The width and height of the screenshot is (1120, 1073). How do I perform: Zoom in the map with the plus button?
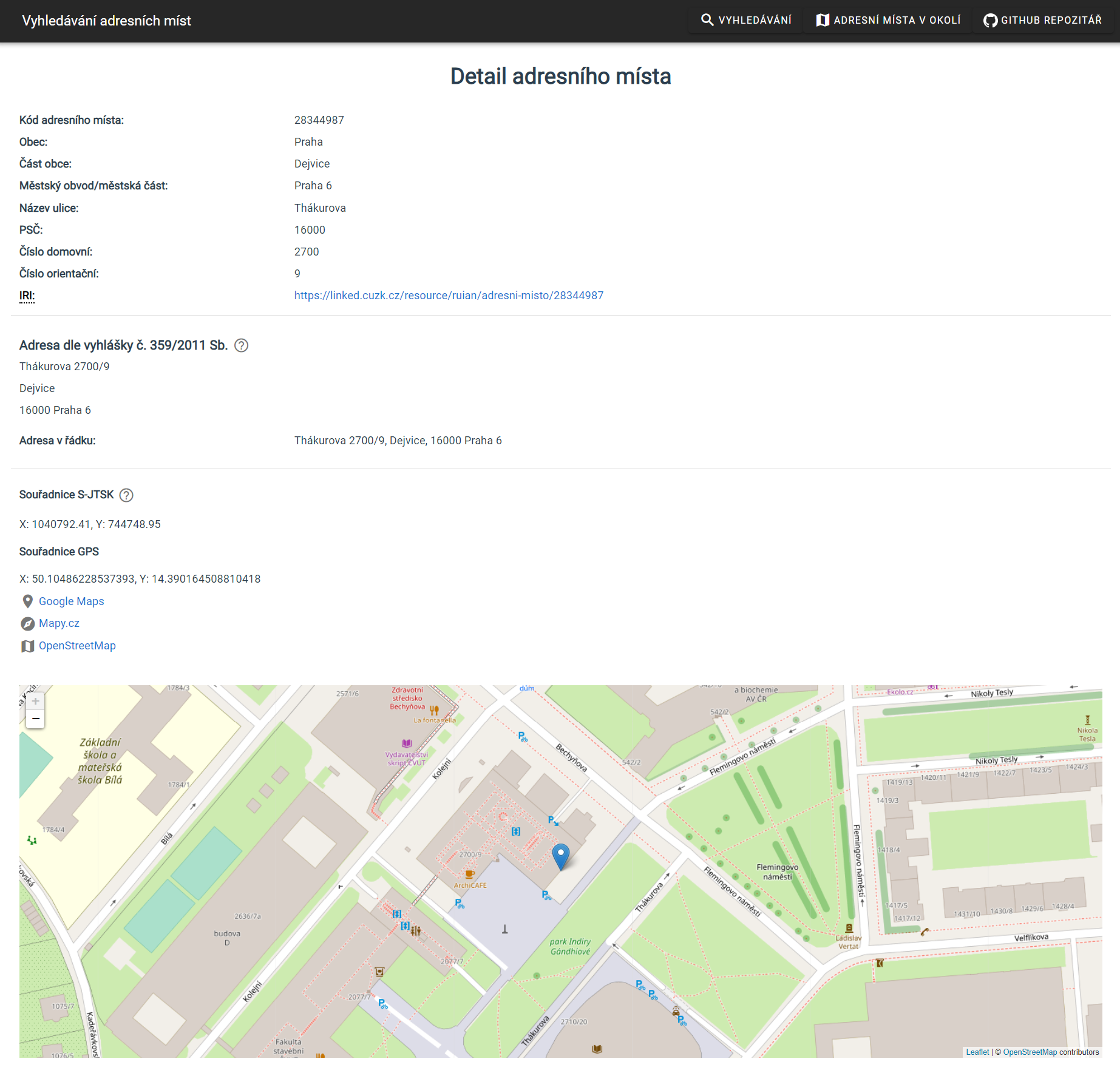(x=36, y=701)
